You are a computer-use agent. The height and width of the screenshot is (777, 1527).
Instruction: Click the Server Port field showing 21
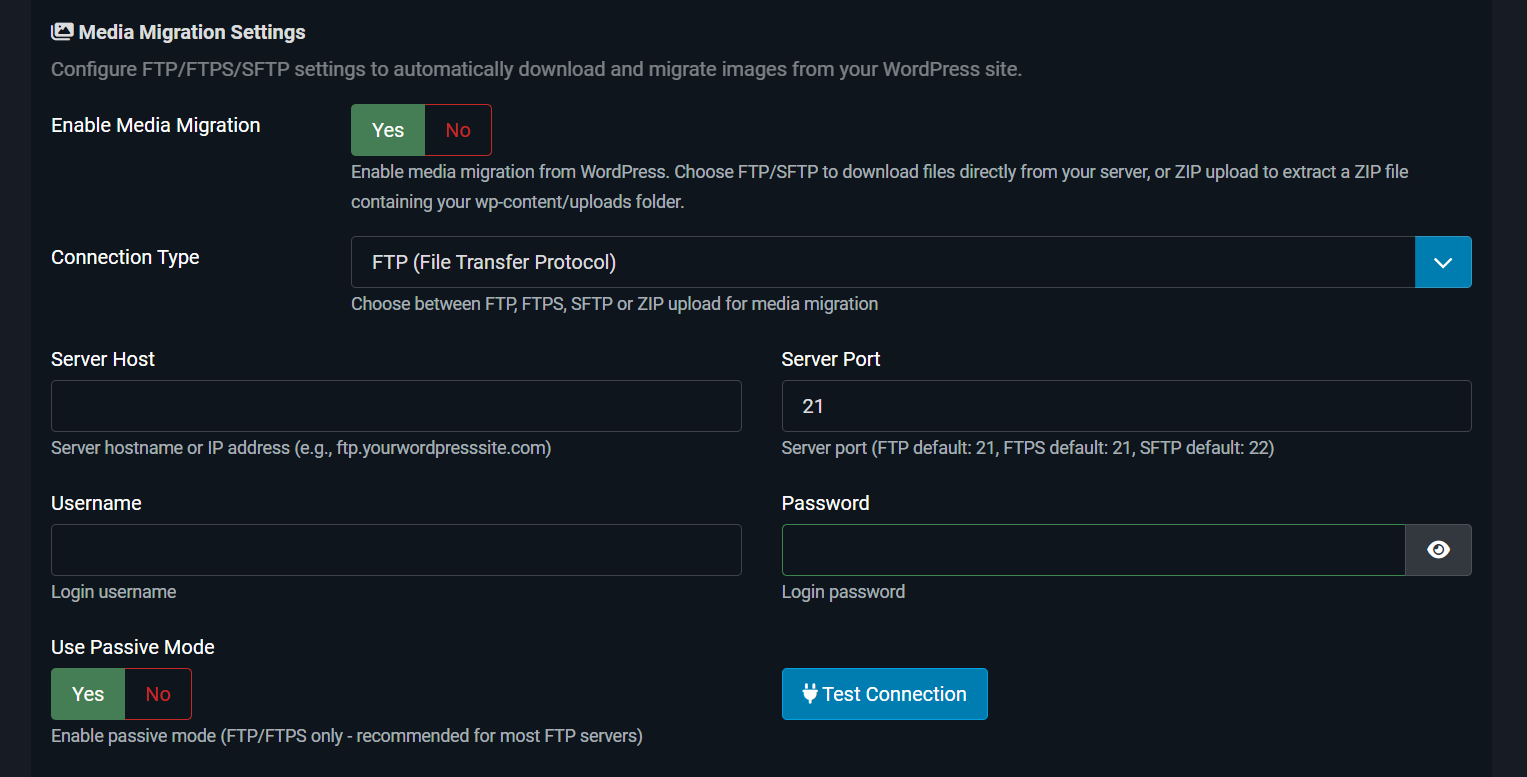1126,406
